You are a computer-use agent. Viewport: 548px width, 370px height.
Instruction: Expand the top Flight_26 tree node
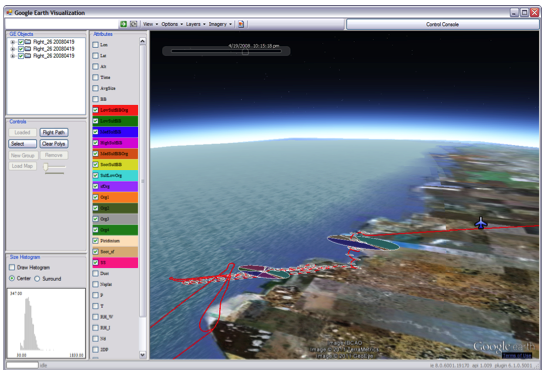pyautogui.click(x=13, y=42)
